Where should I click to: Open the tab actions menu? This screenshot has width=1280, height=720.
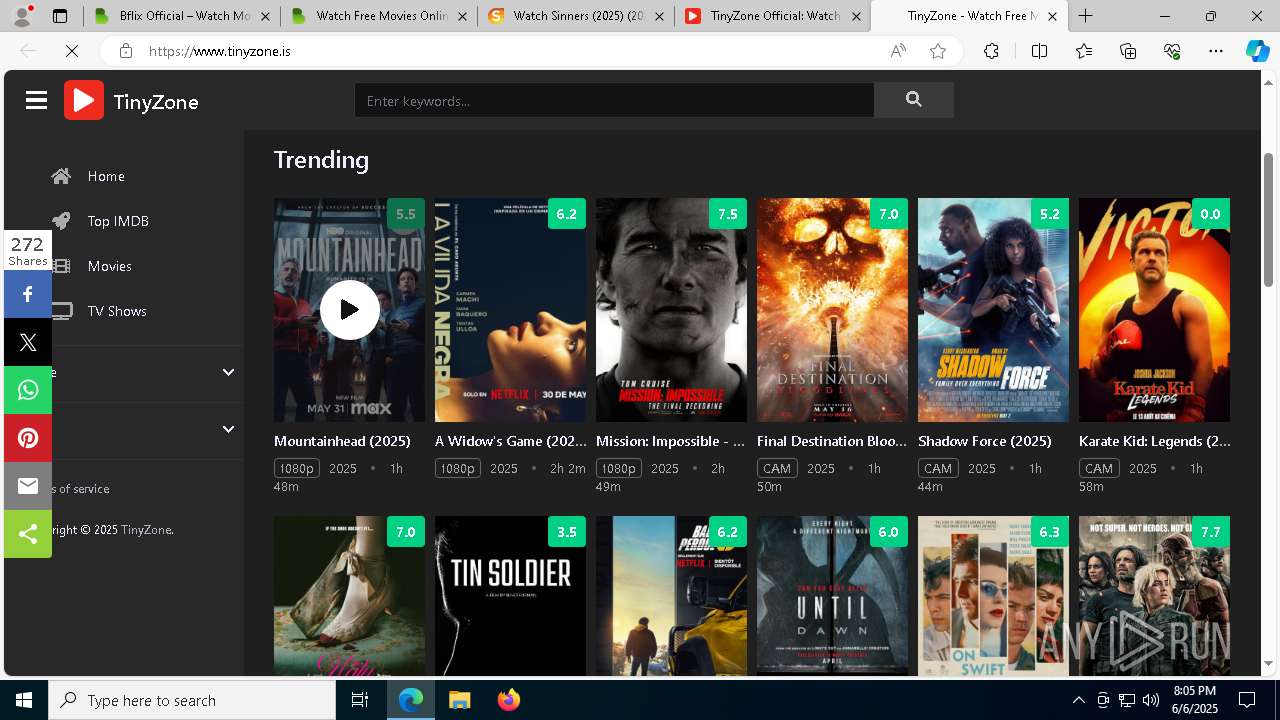point(60,16)
